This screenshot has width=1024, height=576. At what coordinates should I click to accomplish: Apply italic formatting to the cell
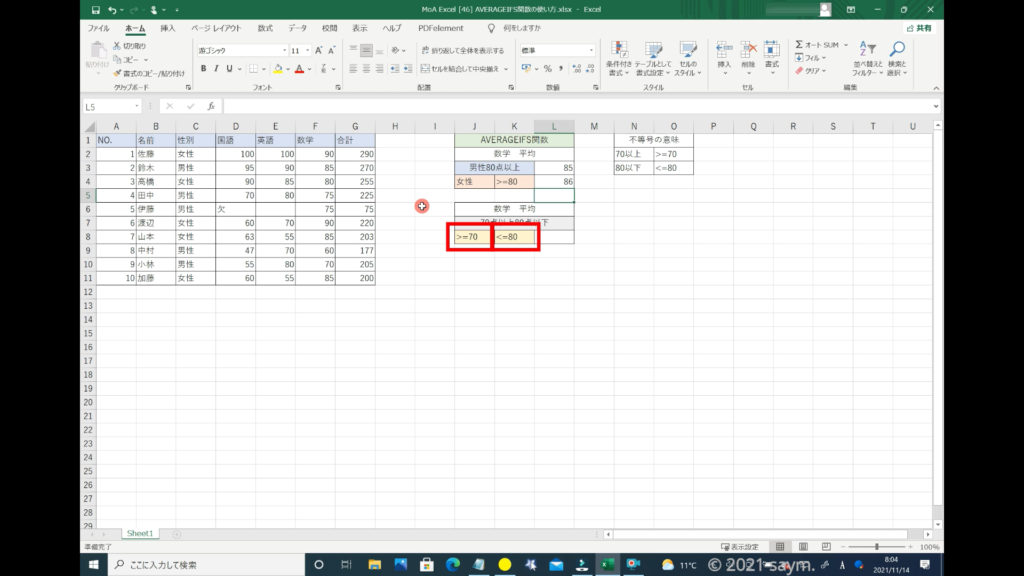(216, 69)
